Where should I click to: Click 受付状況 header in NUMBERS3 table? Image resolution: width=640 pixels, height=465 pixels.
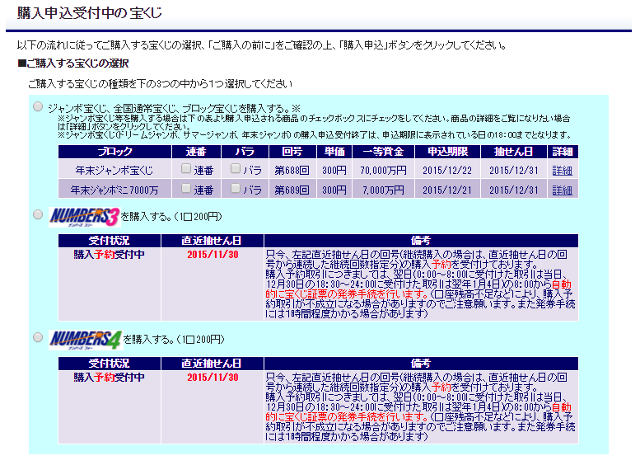point(109,240)
